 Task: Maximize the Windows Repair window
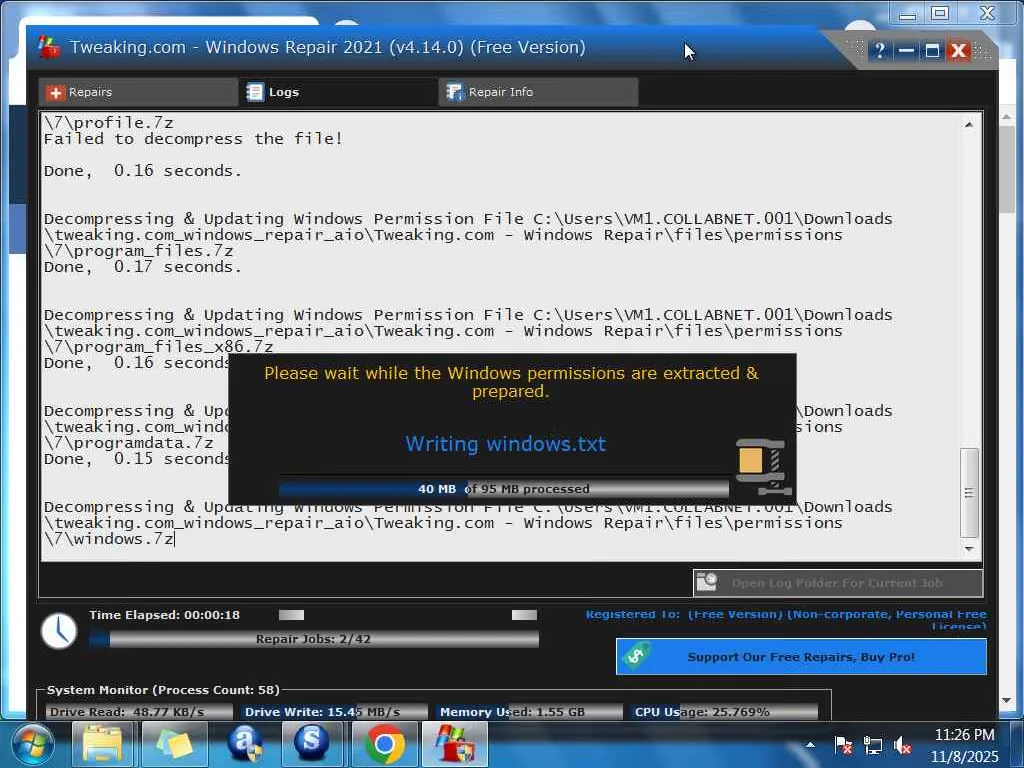[932, 50]
